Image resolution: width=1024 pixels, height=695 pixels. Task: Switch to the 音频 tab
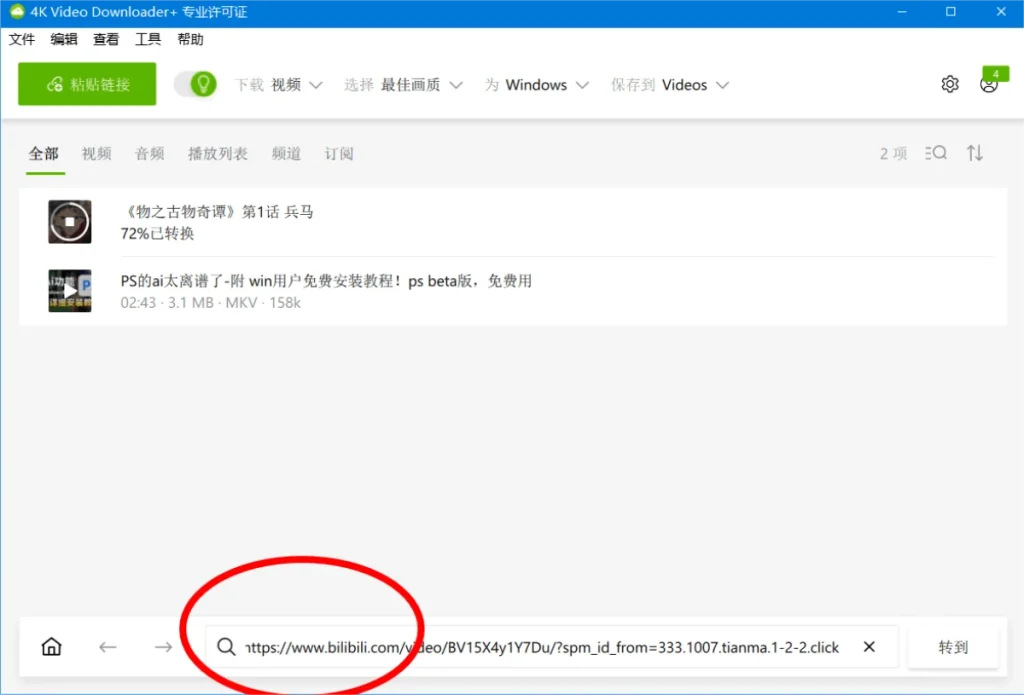point(148,153)
